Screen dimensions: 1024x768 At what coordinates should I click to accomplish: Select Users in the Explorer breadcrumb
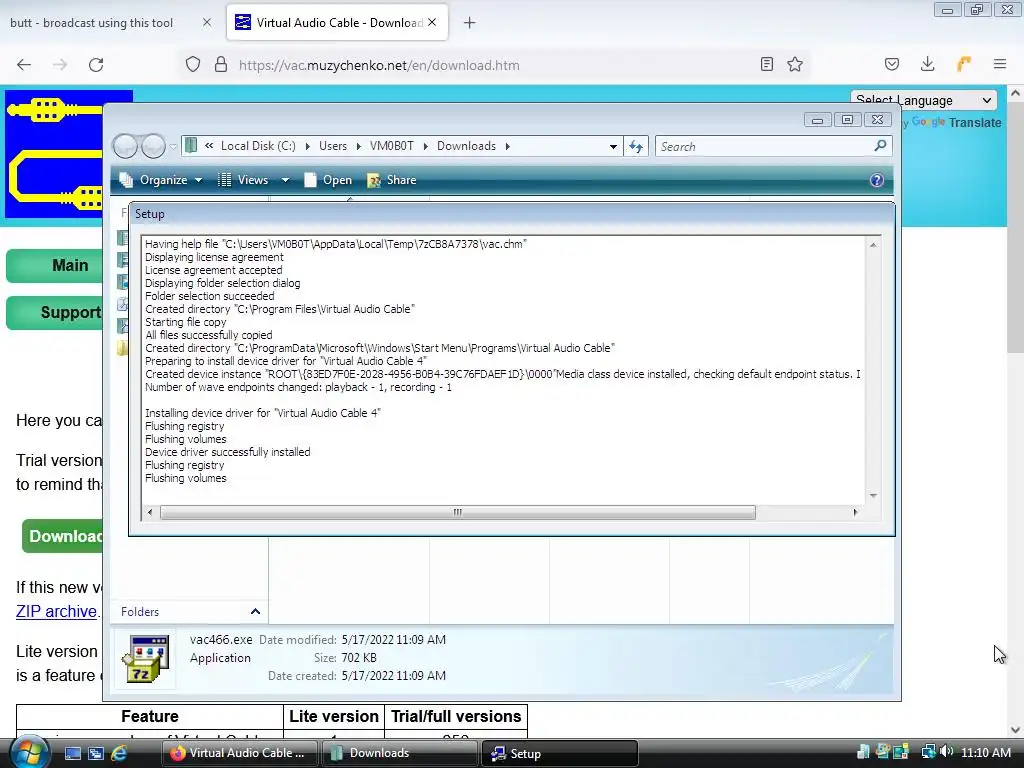click(x=333, y=146)
